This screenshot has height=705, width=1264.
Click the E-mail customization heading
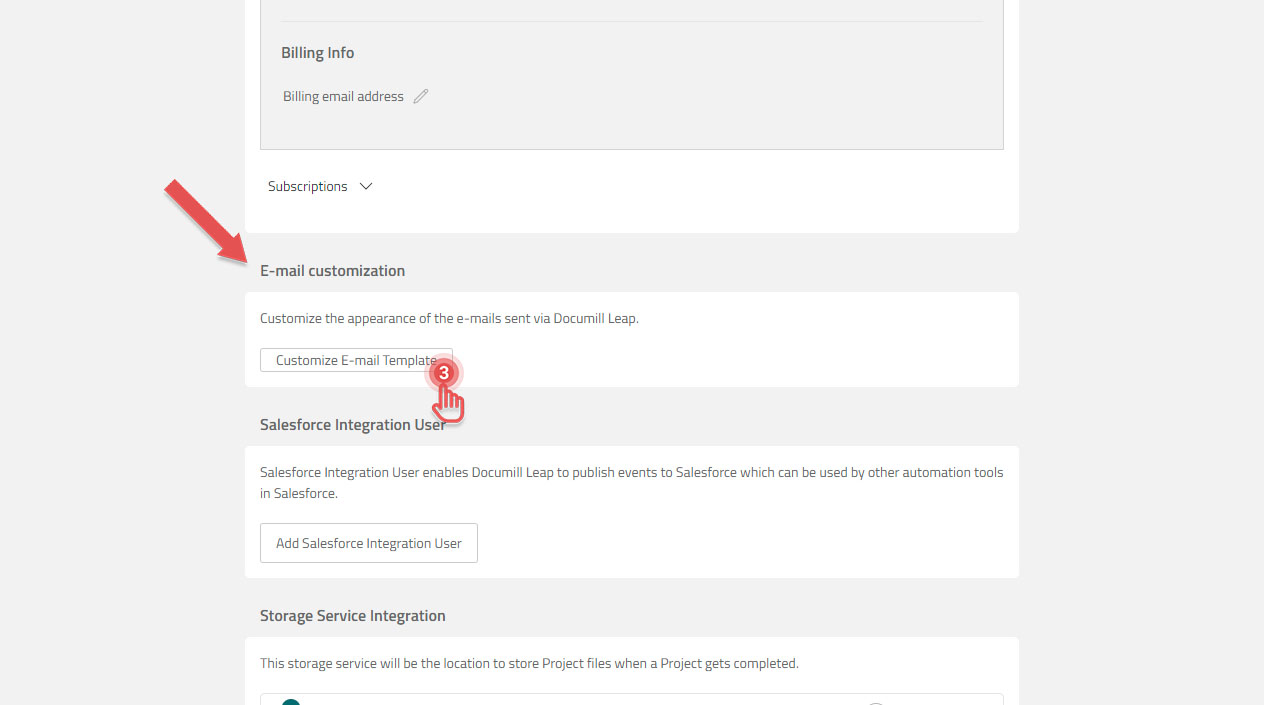(332, 270)
